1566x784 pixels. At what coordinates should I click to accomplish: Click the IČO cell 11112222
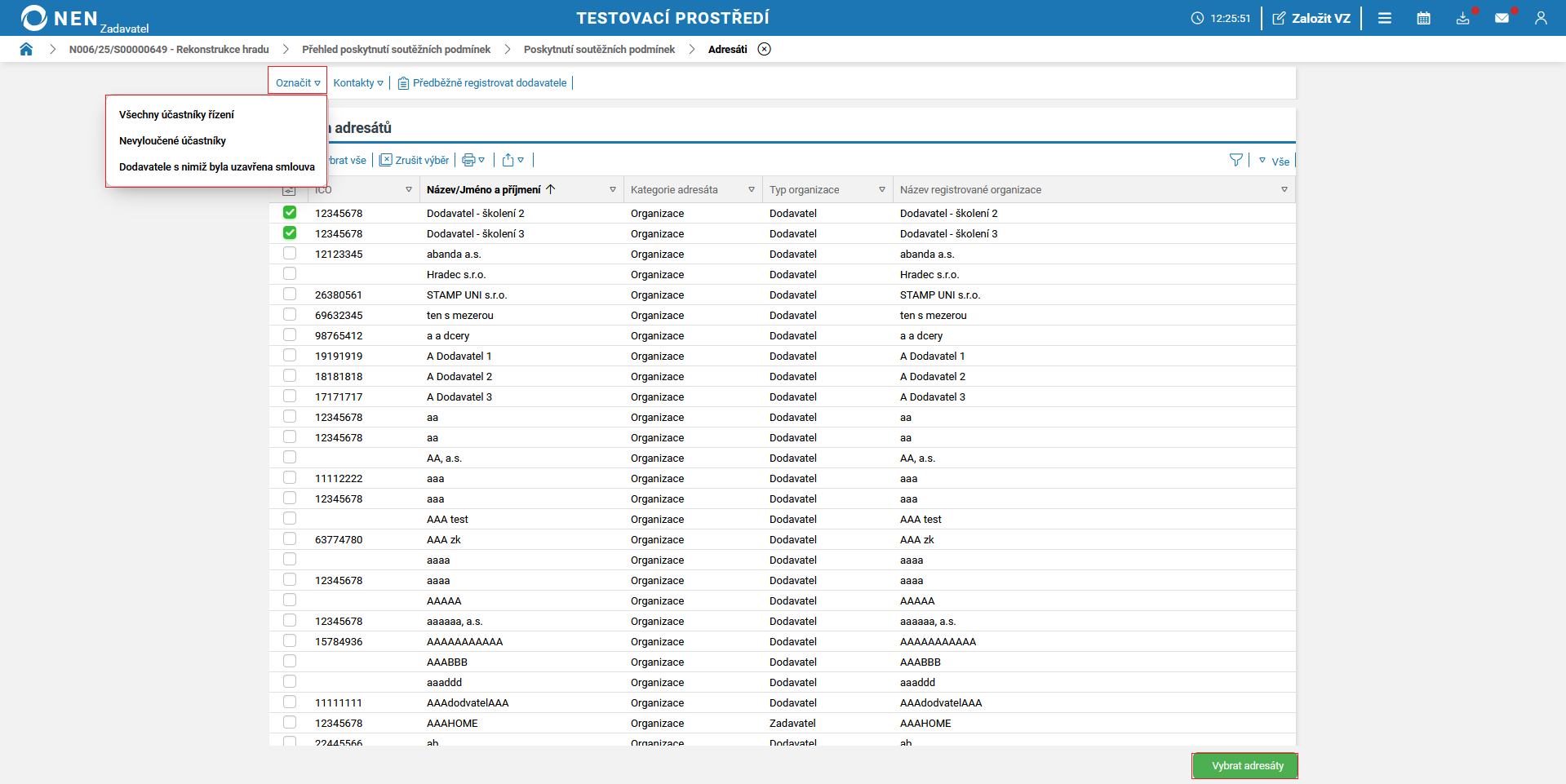pyautogui.click(x=339, y=478)
